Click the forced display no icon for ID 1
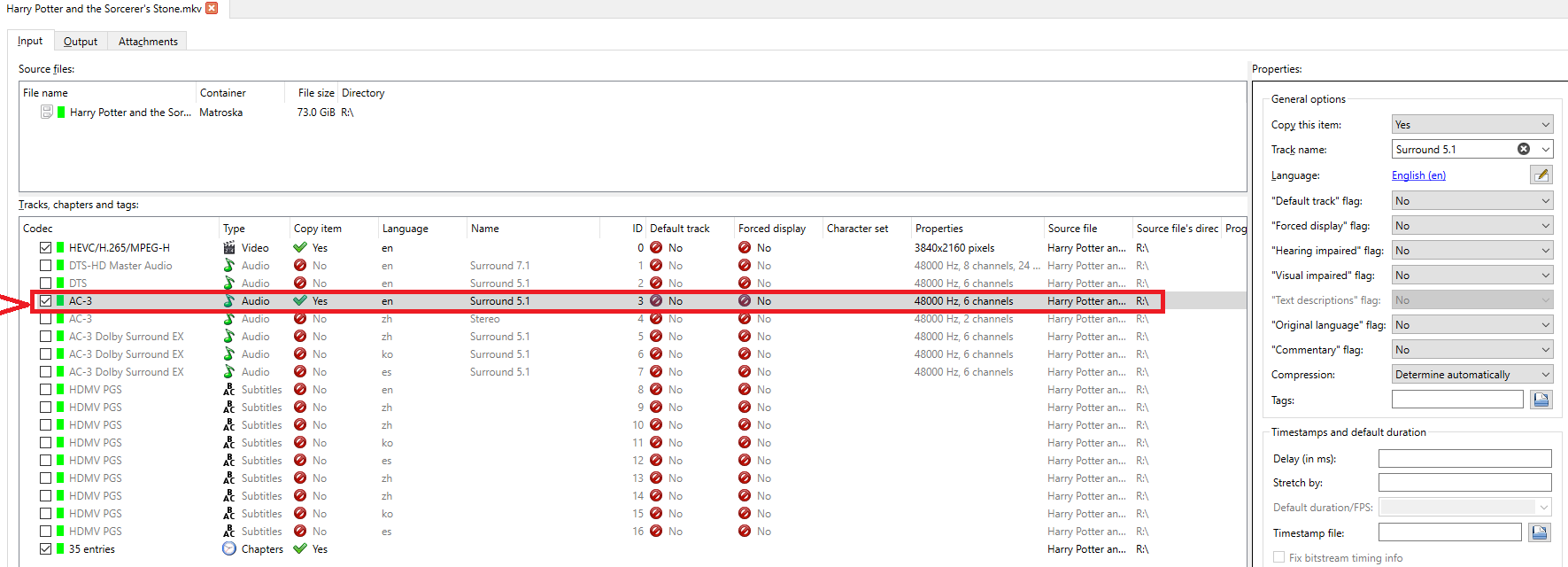 [745, 266]
